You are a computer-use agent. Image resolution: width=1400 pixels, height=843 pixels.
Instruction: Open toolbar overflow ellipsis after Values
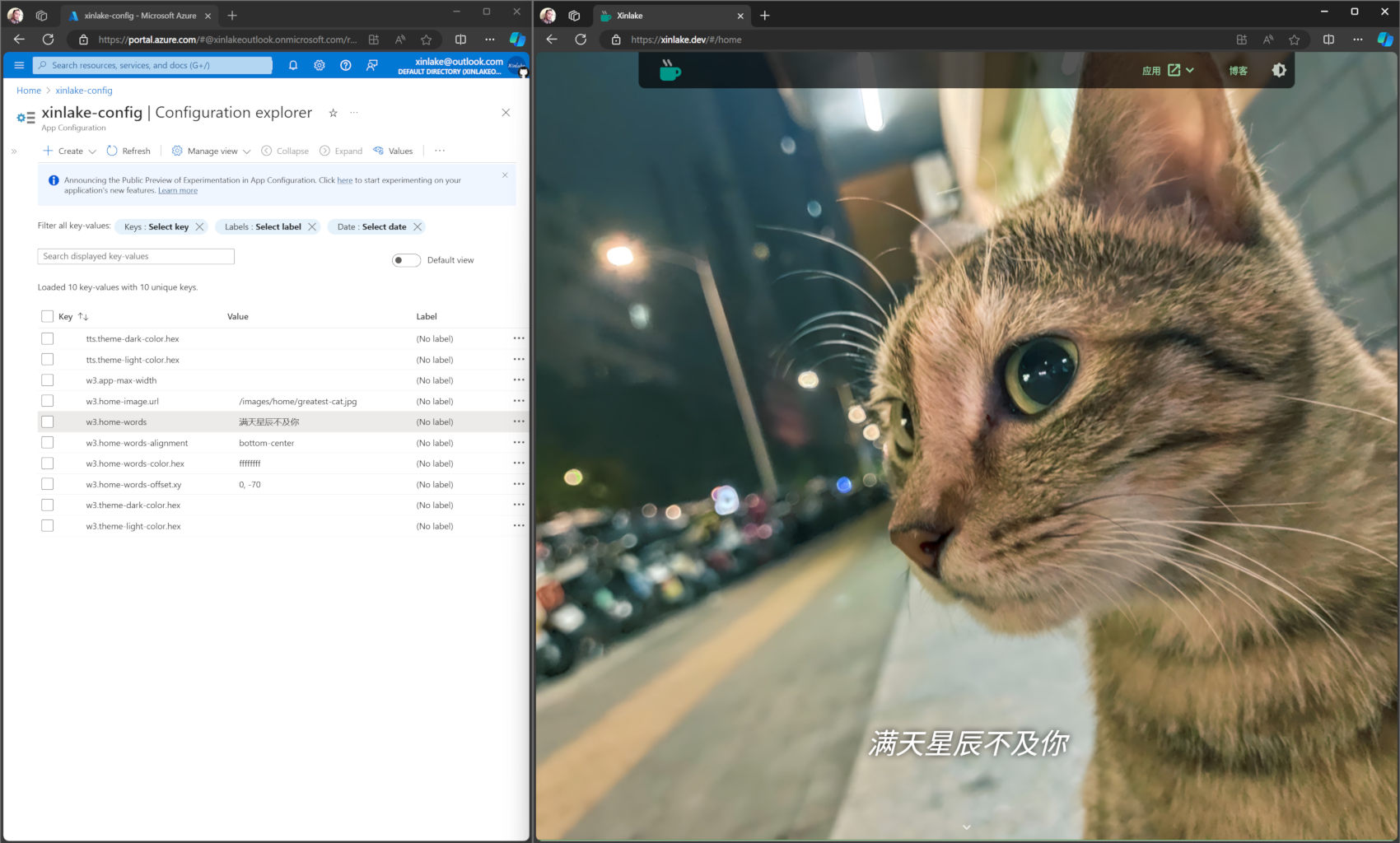440,151
